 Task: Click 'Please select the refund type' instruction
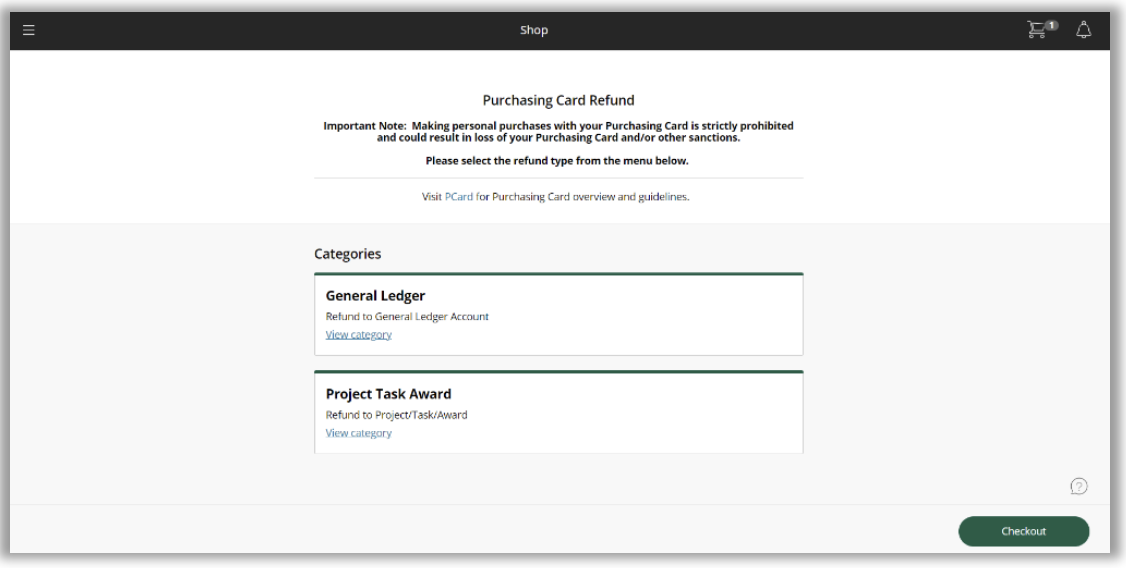[558, 160]
